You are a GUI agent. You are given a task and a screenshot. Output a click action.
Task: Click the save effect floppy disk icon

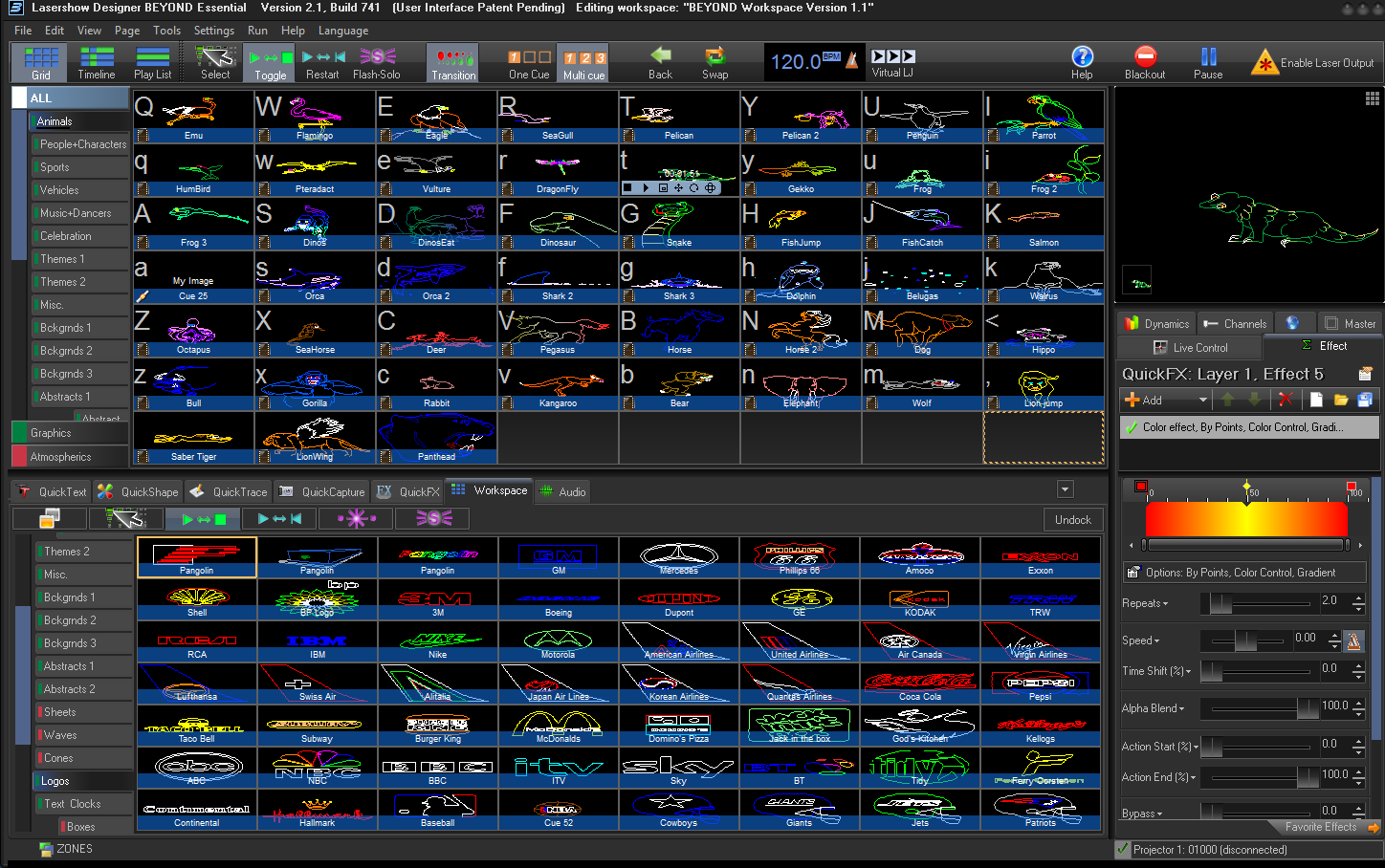click(1365, 400)
